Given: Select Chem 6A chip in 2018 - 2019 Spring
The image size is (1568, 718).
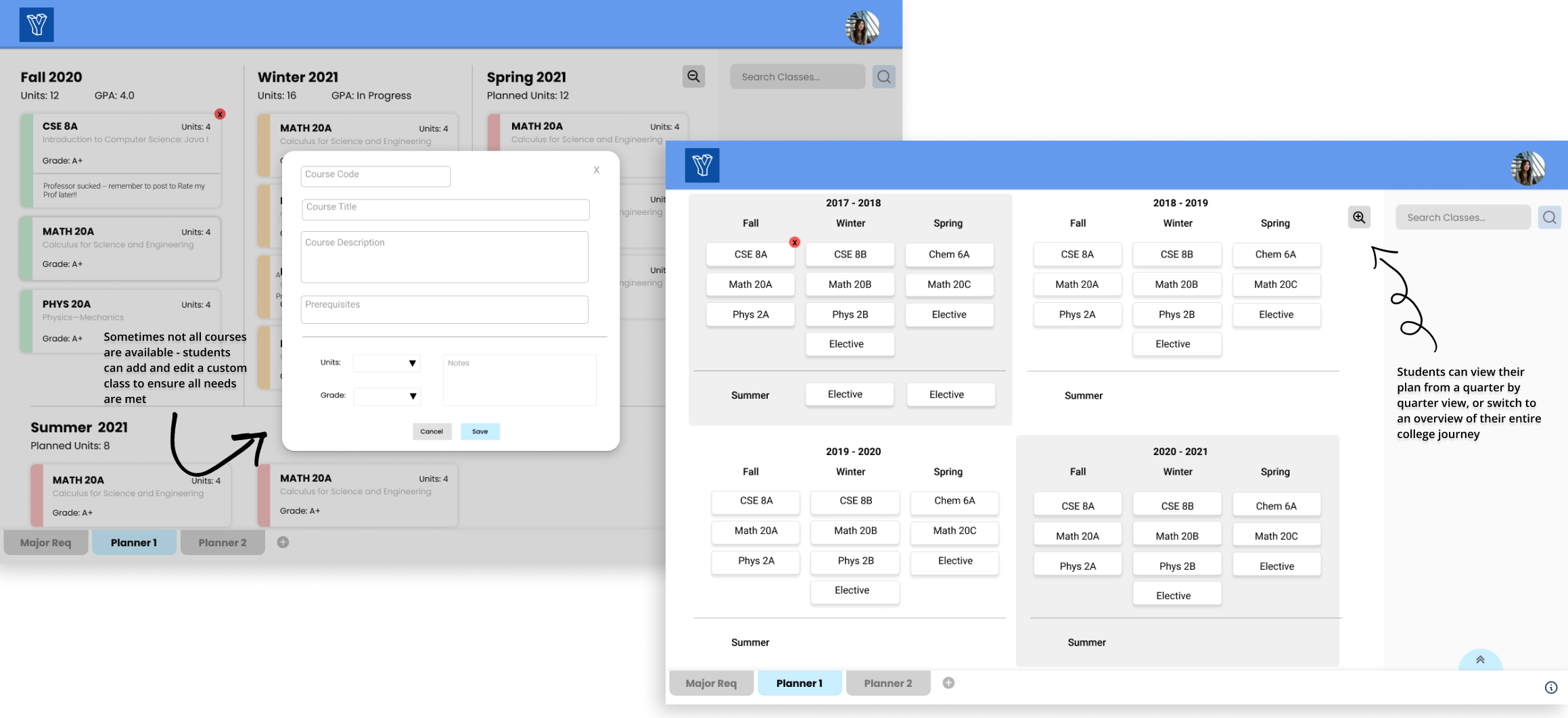Looking at the screenshot, I should (x=1276, y=254).
